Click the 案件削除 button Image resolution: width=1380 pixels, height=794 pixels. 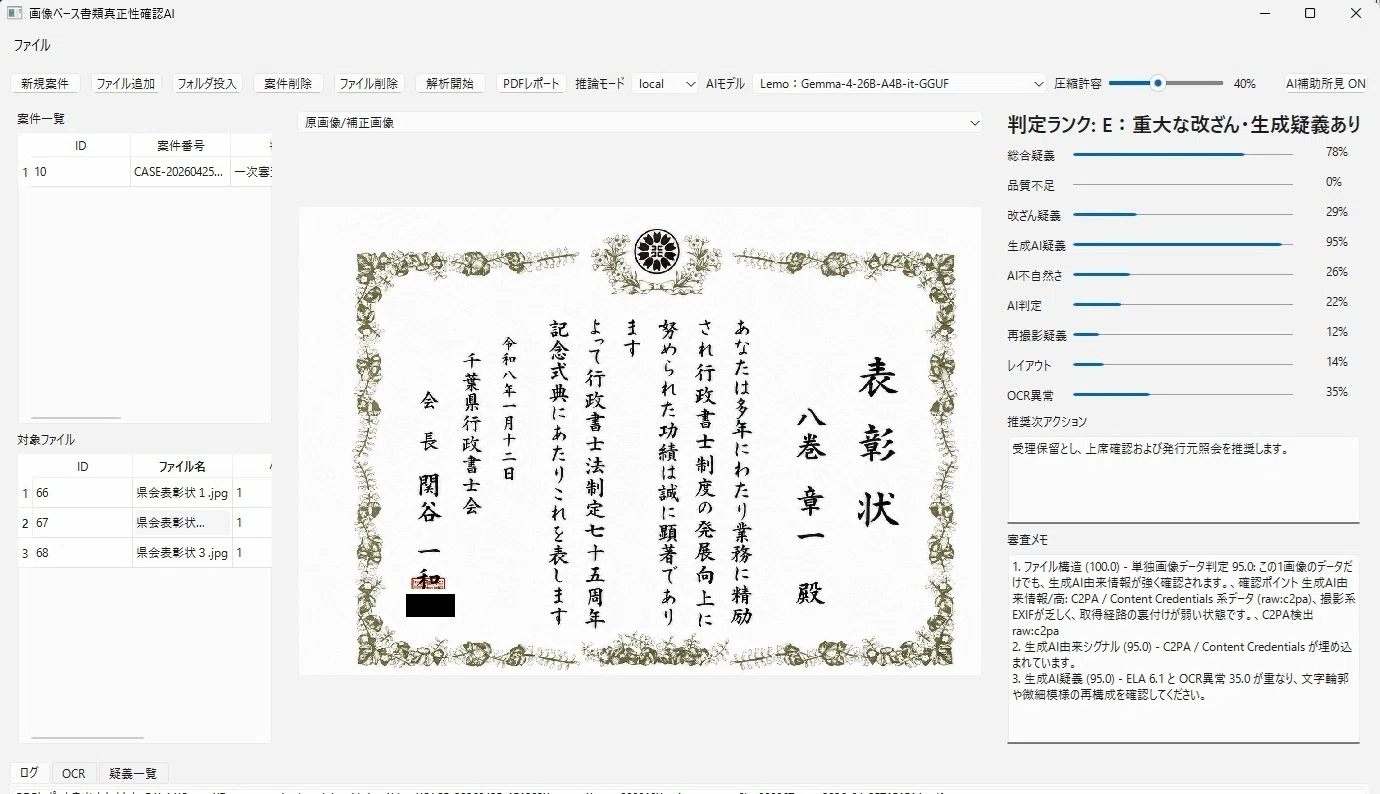[x=288, y=84]
